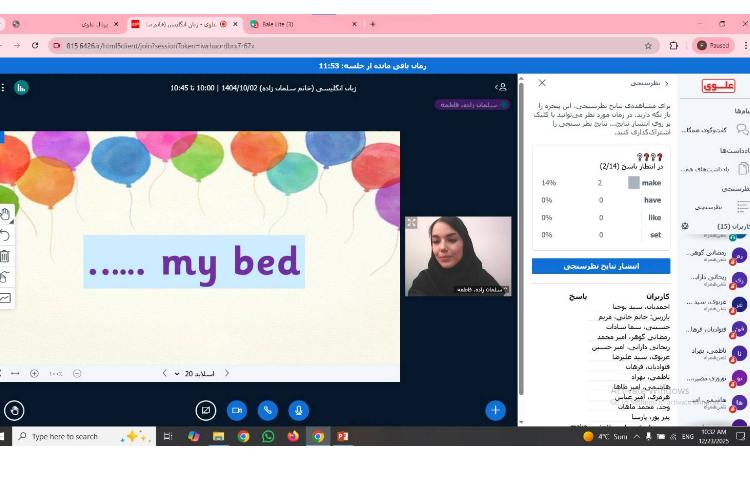Open WhatsApp from the taskbar

pyautogui.click(x=268, y=436)
